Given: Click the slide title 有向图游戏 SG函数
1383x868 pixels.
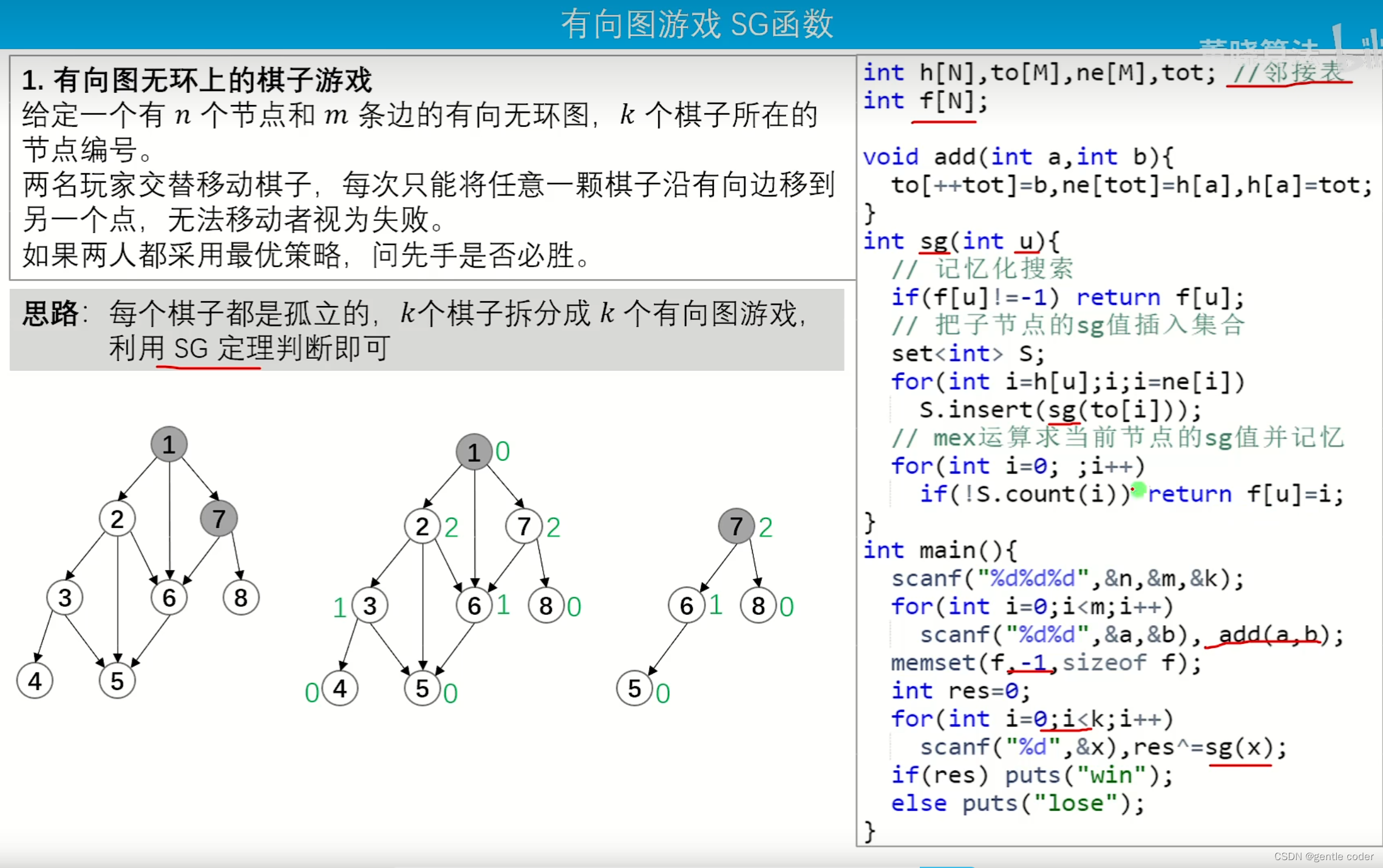Looking at the screenshot, I should coord(697,24).
